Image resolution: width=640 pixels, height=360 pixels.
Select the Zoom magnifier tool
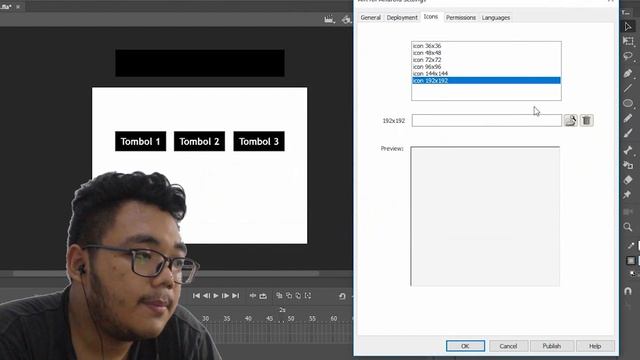tap(628, 227)
